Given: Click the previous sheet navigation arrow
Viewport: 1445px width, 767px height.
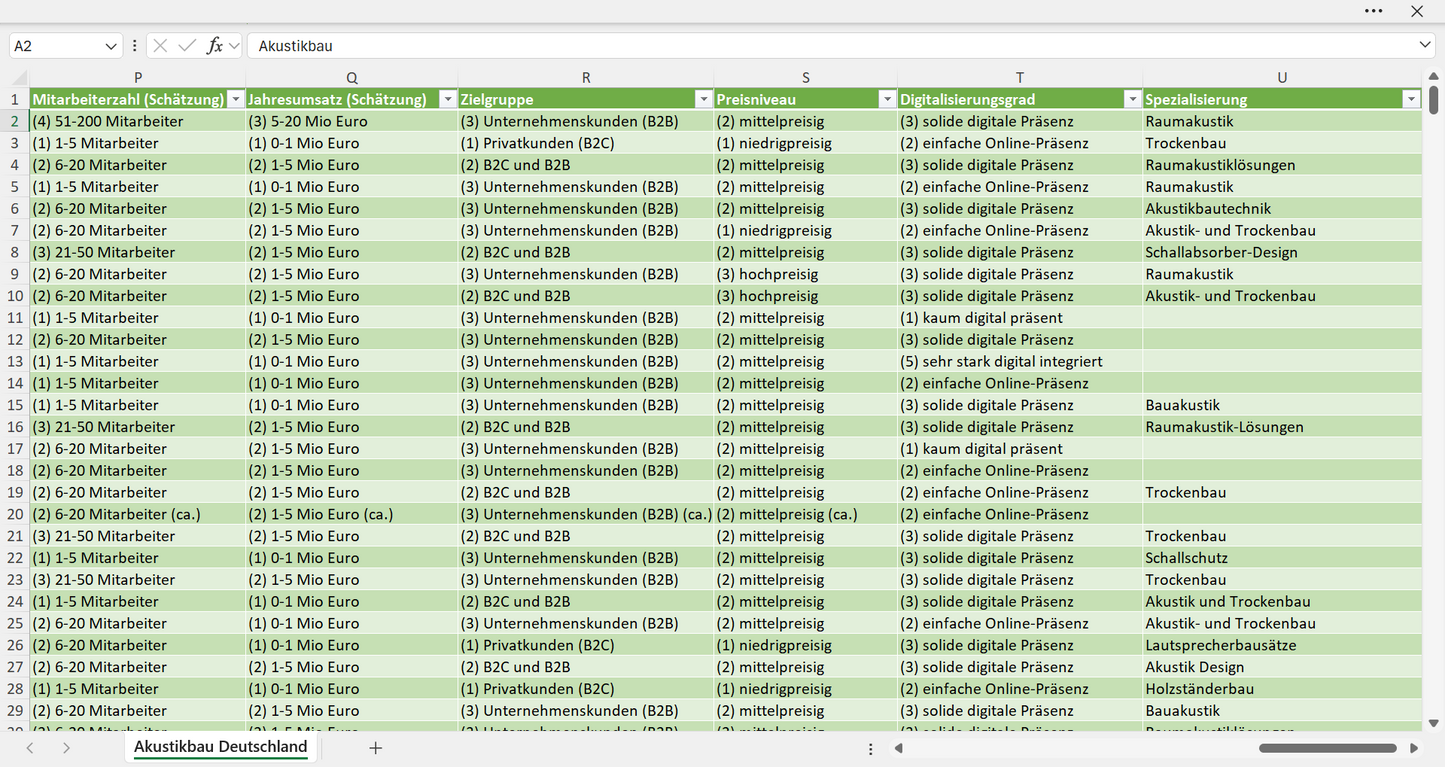Looking at the screenshot, I should coord(30,748).
